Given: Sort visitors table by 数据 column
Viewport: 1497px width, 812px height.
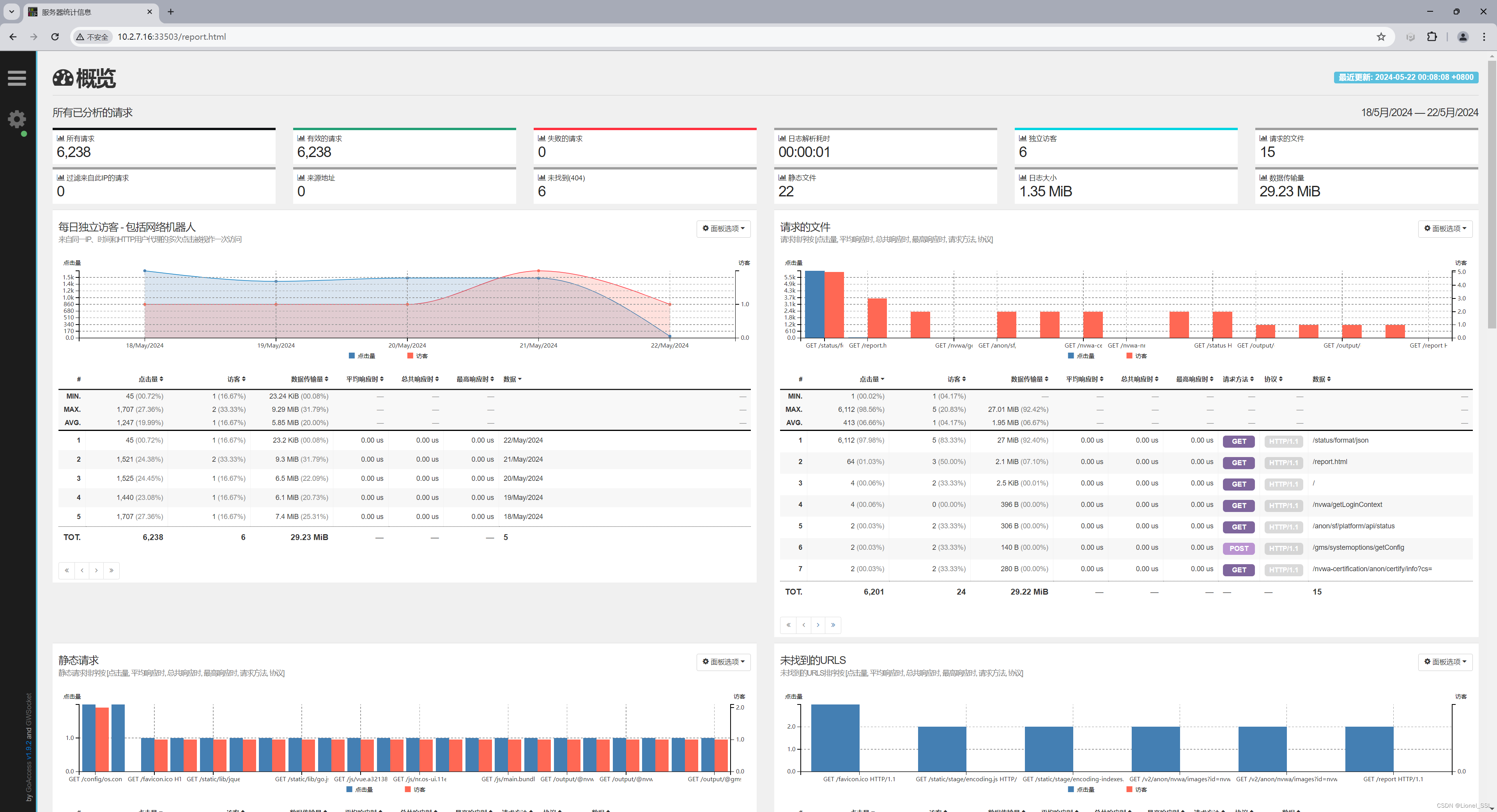Looking at the screenshot, I should (513, 379).
